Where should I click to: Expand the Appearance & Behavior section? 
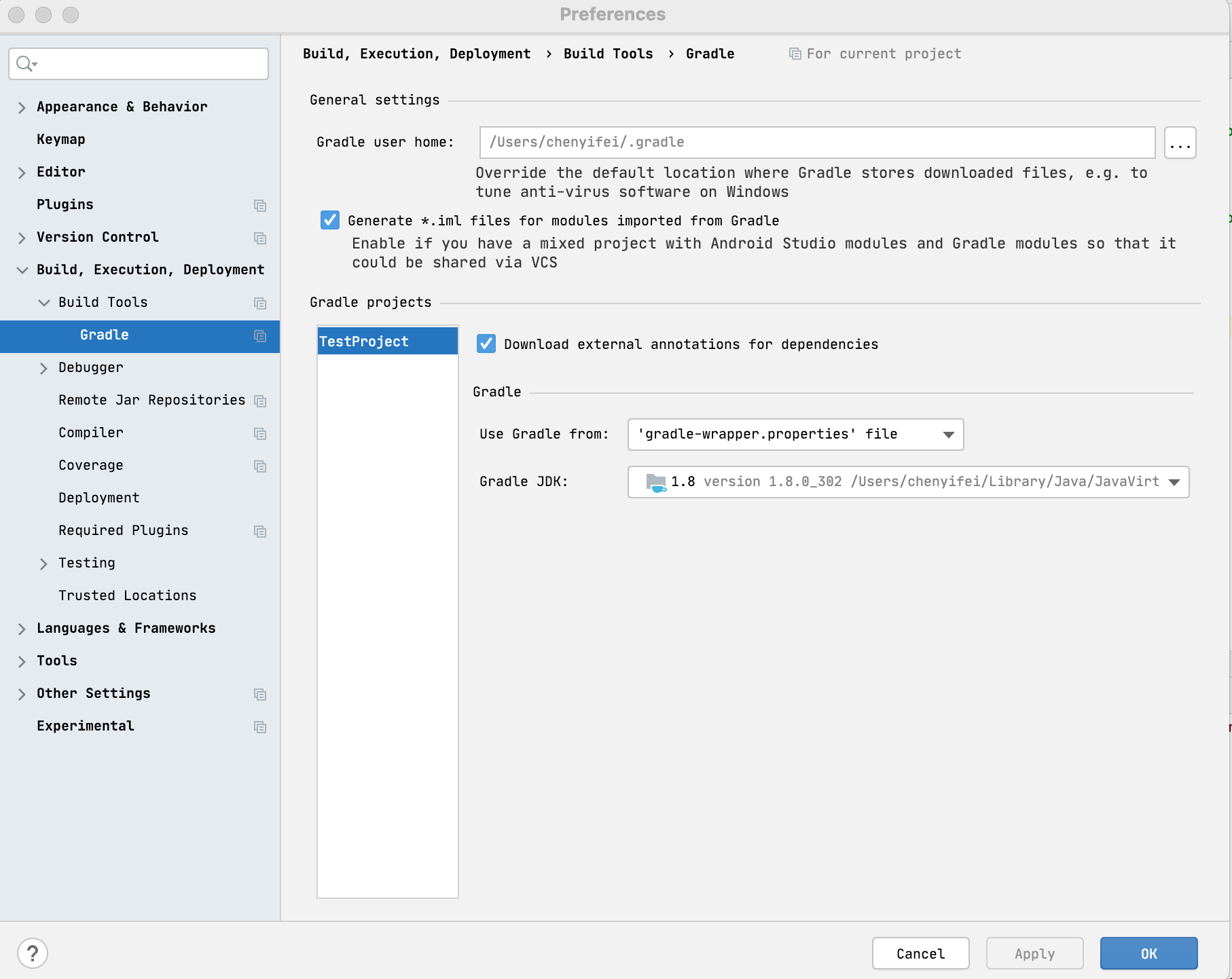pyautogui.click(x=21, y=107)
